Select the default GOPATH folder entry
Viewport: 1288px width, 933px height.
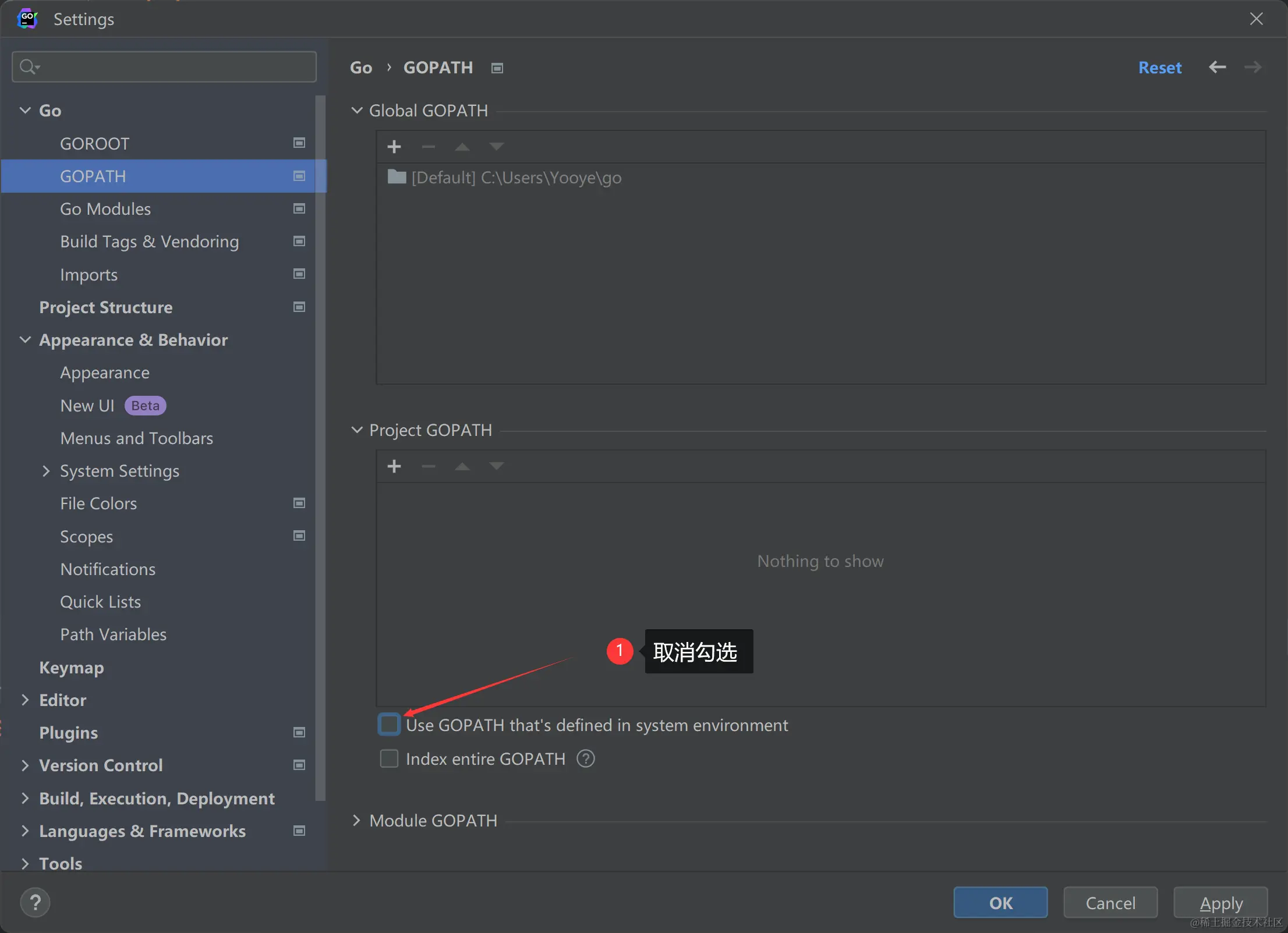515,178
